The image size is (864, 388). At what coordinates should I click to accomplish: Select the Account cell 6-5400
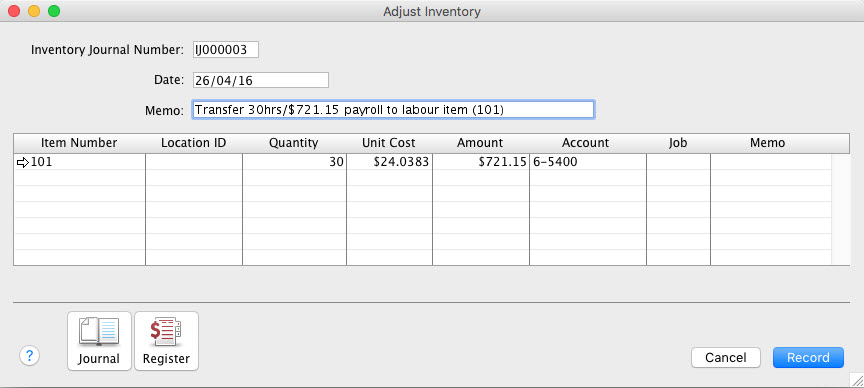point(588,162)
